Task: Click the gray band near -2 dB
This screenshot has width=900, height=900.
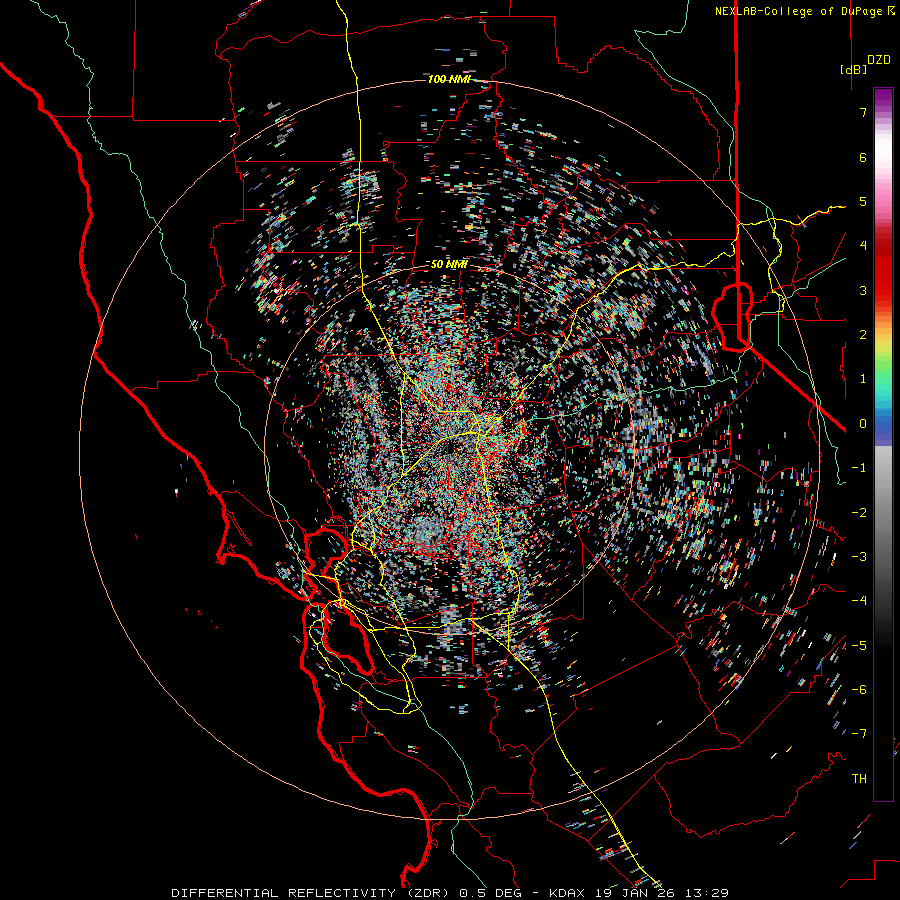Action: [x=883, y=513]
